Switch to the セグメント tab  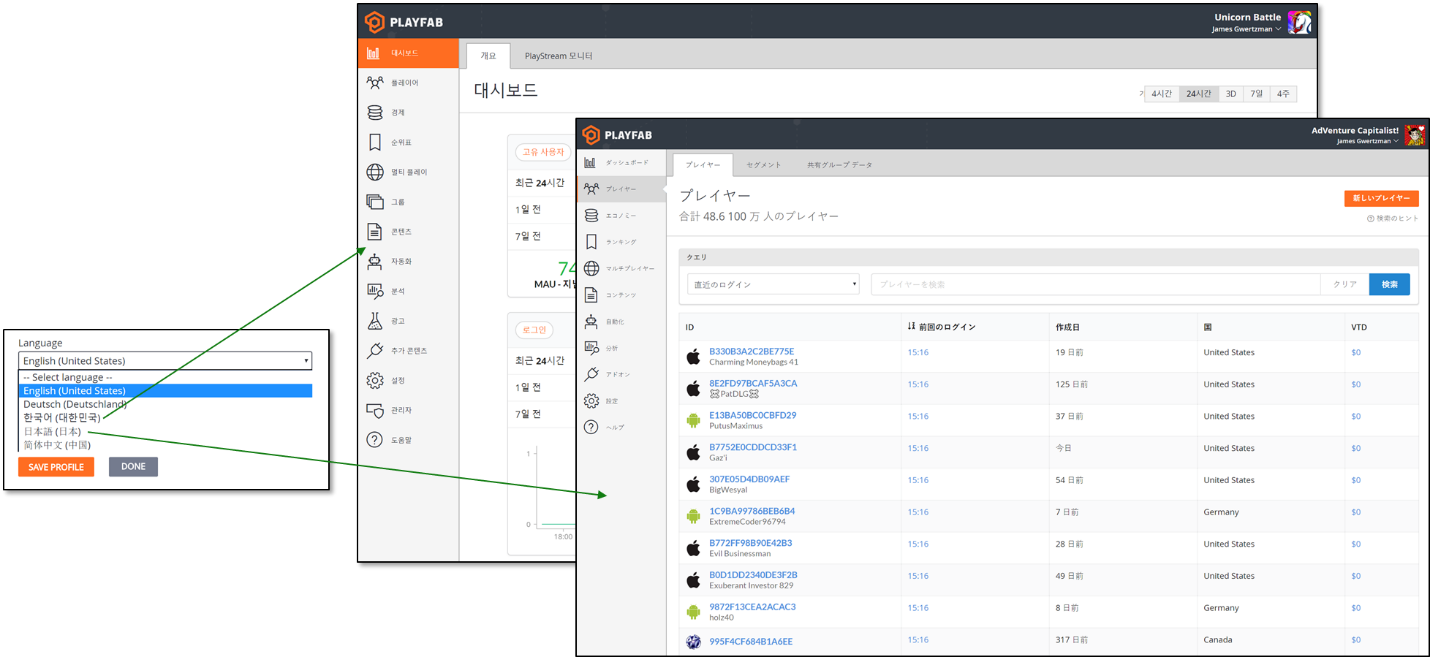tap(764, 165)
